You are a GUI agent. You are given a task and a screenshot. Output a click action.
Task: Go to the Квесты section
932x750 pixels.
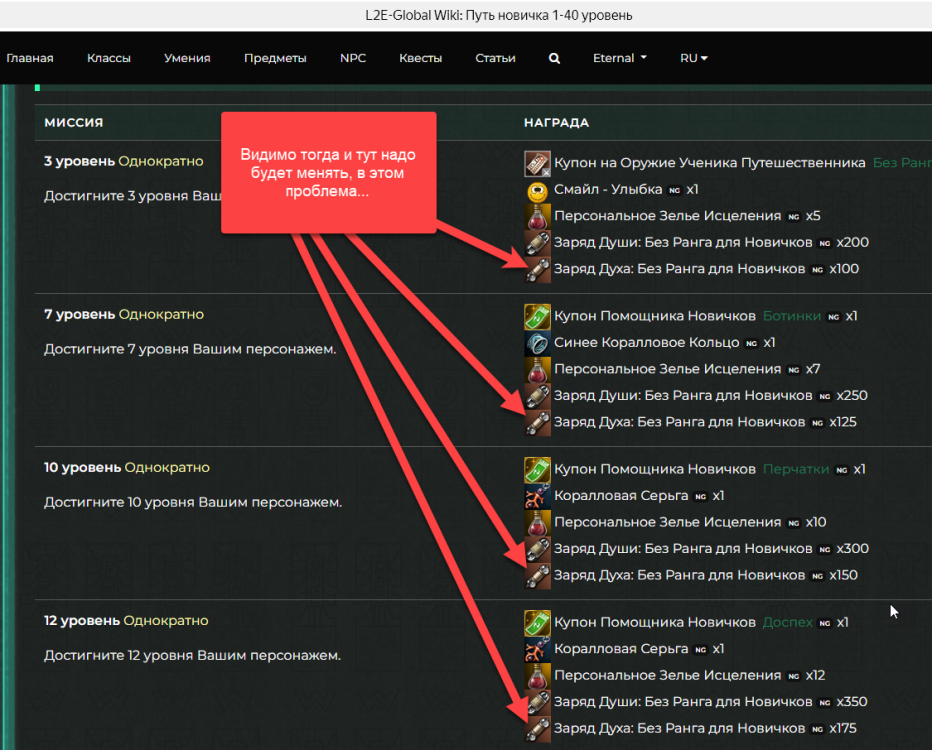point(420,58)
